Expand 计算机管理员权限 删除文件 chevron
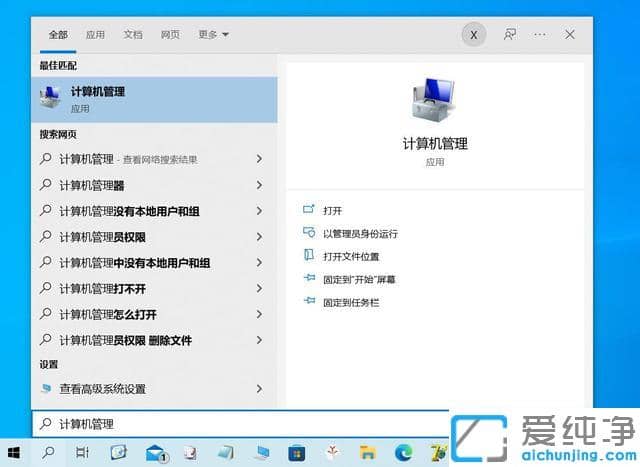The width and height of the screenshot is (640, 467). (x=259, y=340)
